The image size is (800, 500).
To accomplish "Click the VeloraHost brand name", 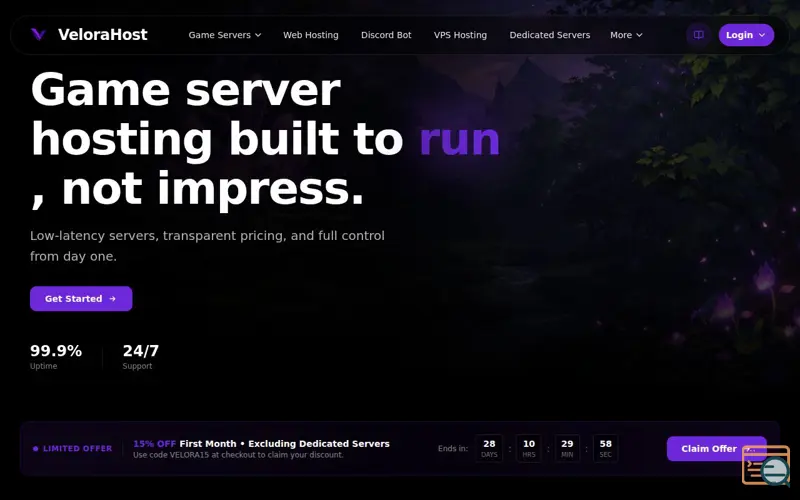I will point(103,34).
